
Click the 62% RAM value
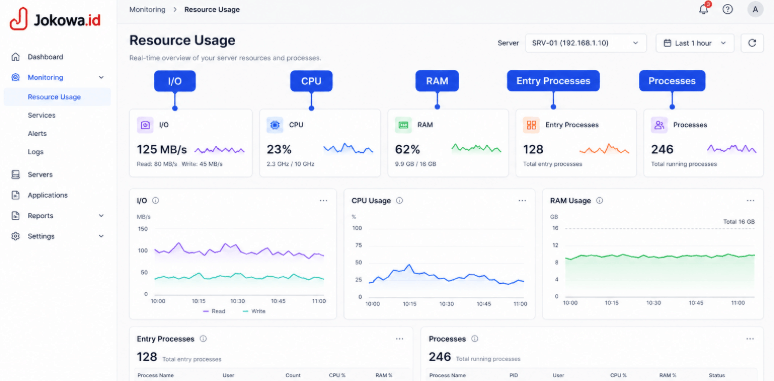407,149
